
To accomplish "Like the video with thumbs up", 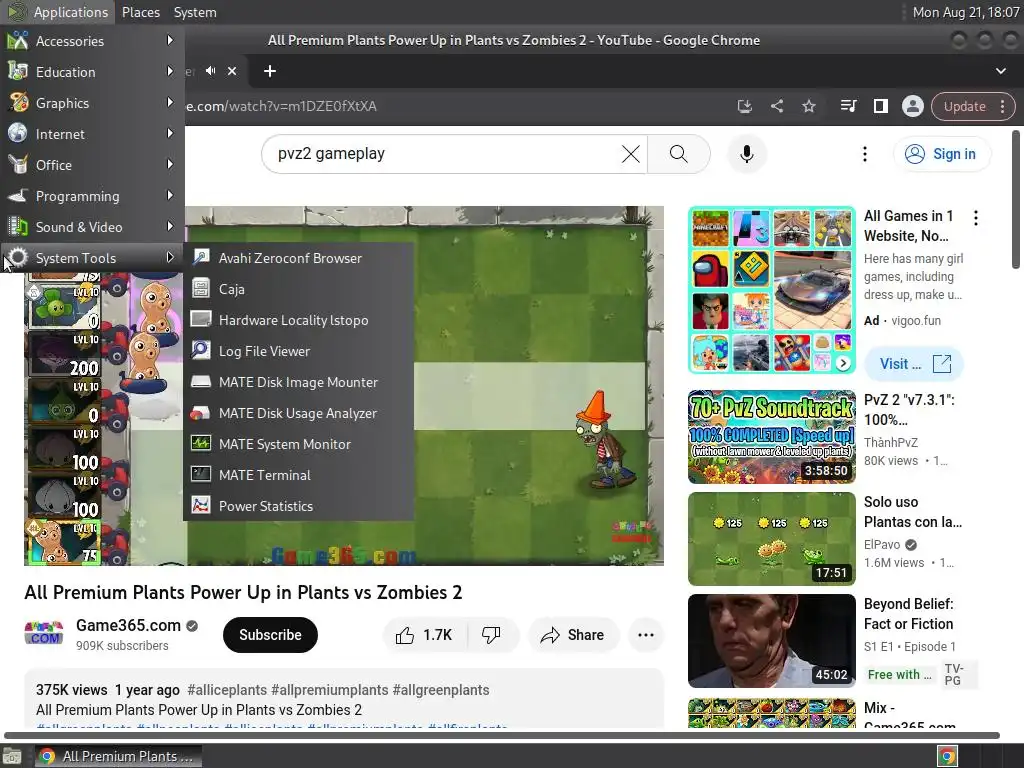I will (424, 635).
